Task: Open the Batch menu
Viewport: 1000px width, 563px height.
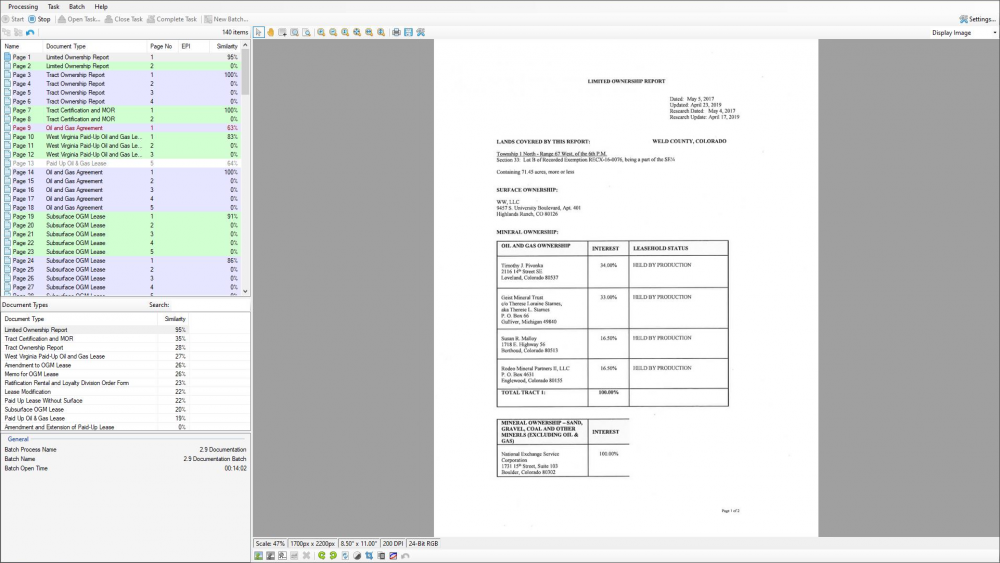Action: click(x=77, y=6)
